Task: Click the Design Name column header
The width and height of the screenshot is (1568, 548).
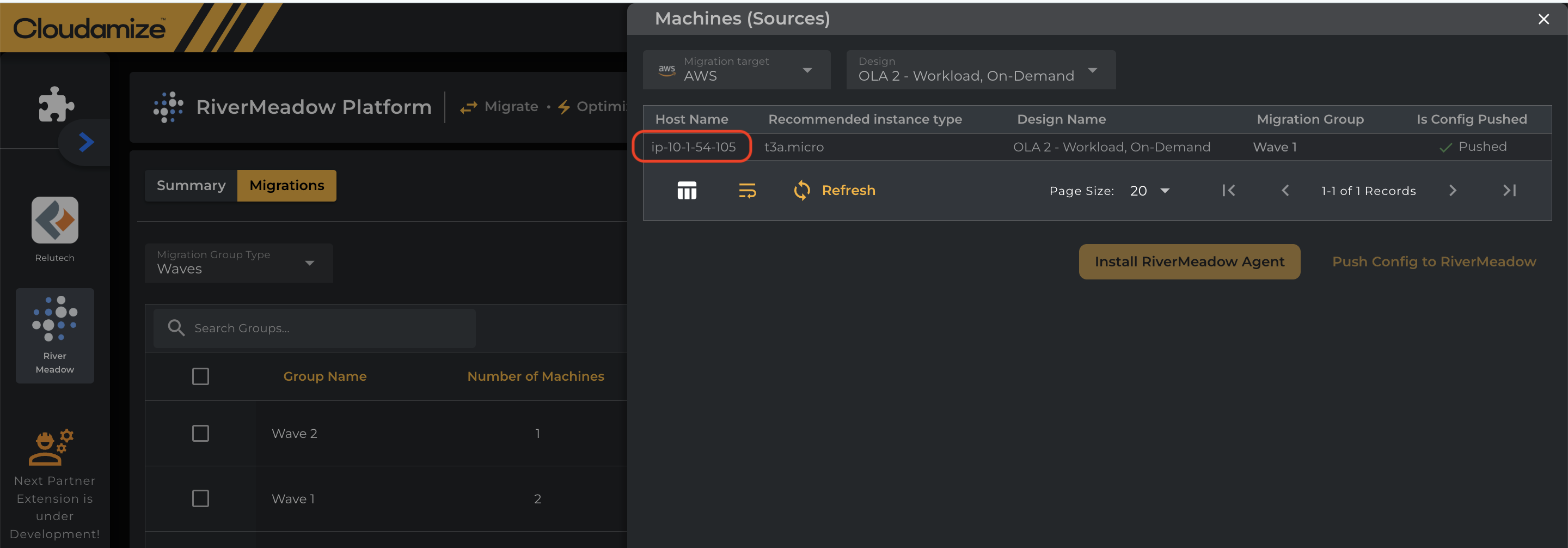Action: 1061,119
